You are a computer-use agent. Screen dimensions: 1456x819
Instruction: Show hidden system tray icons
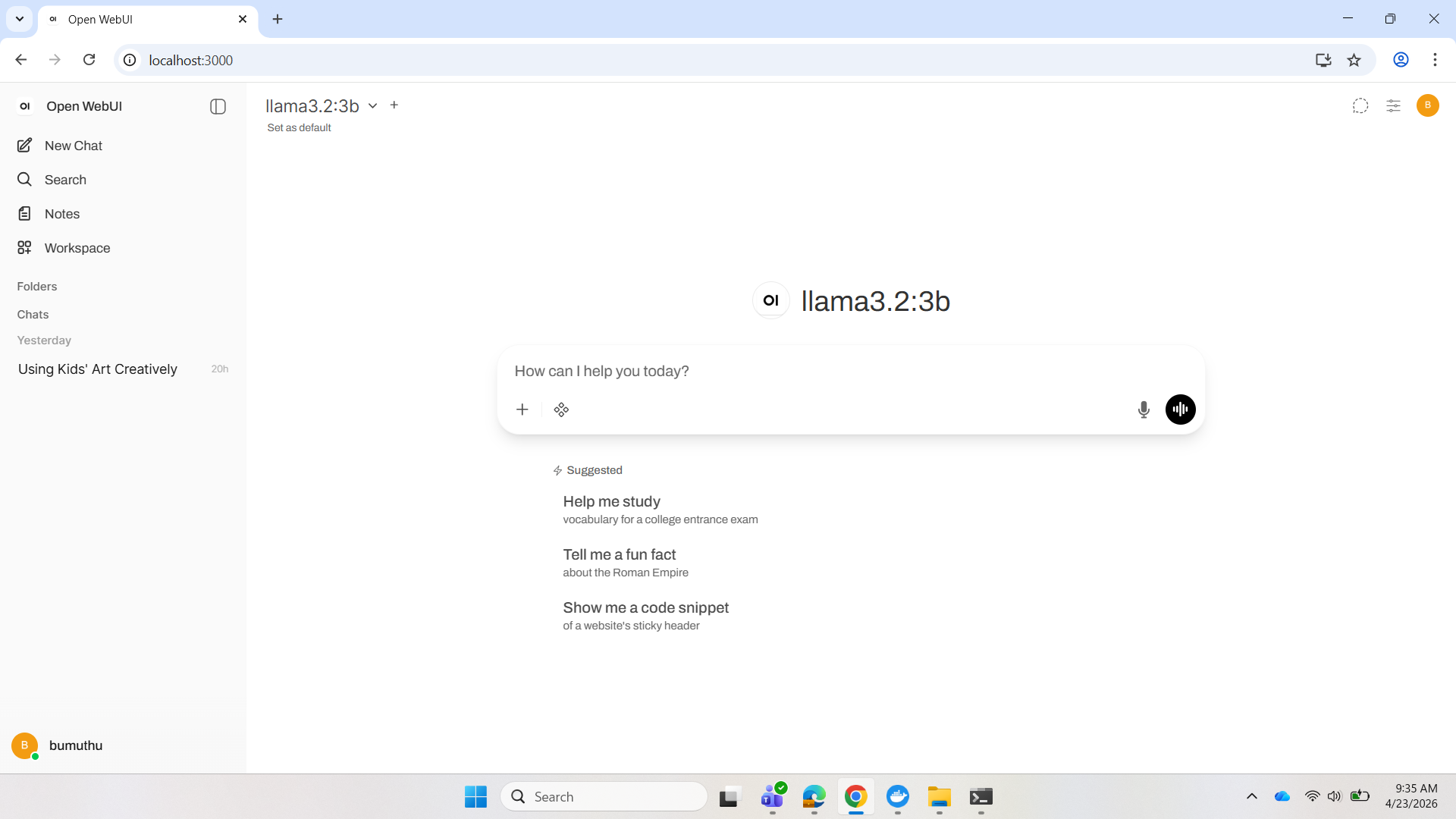(x=1252, y=796)
